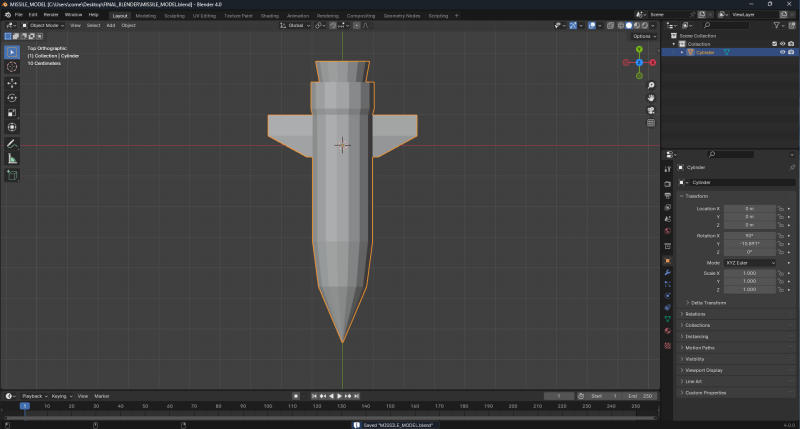Select the Add Cube tool

[x=12, y=175]
